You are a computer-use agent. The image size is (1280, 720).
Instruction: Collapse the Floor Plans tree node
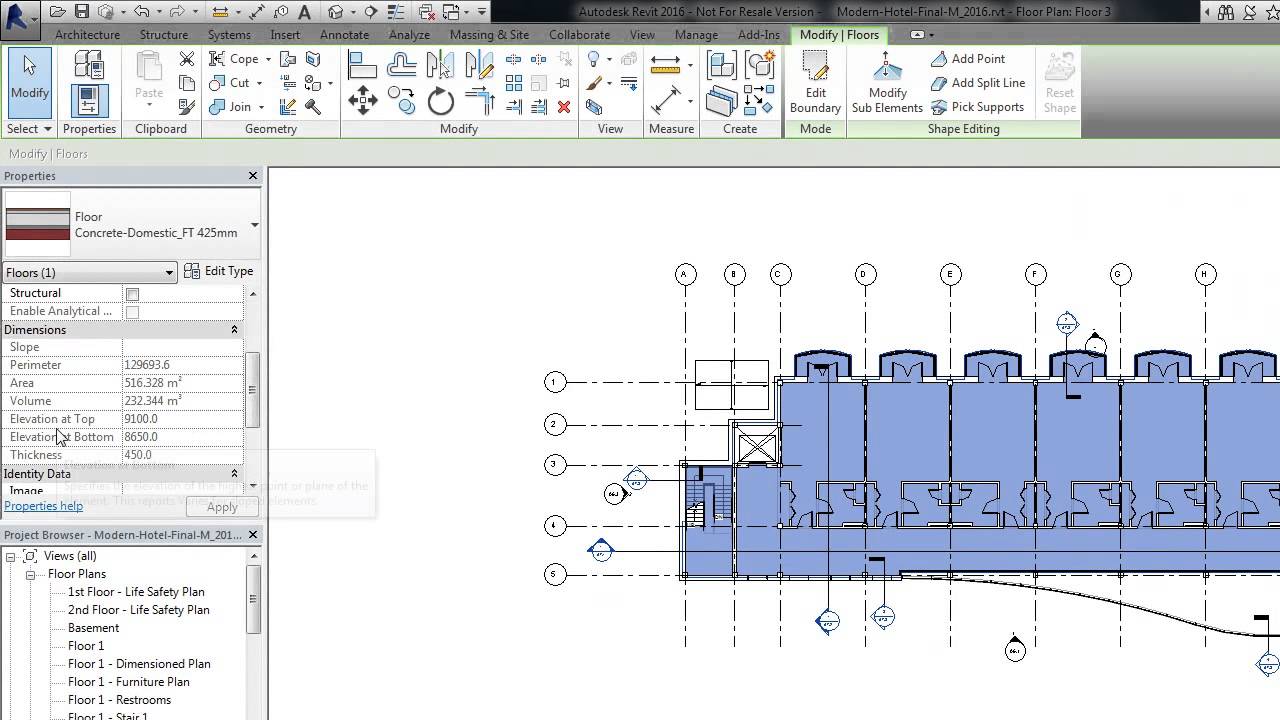pos(30,574)
